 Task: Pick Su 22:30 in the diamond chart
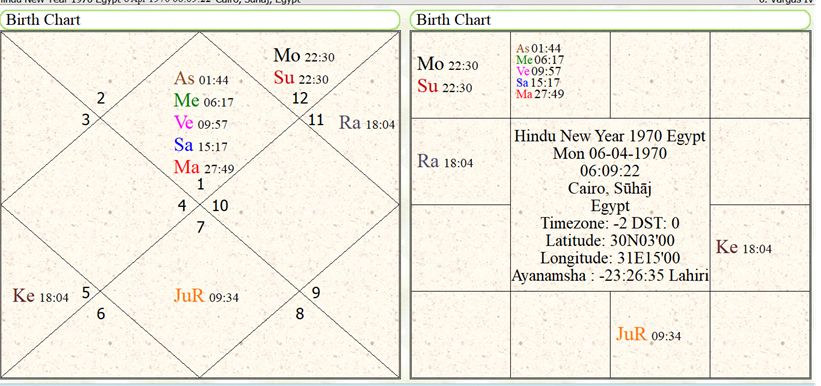pyautogui.click(x=301, y=78)
